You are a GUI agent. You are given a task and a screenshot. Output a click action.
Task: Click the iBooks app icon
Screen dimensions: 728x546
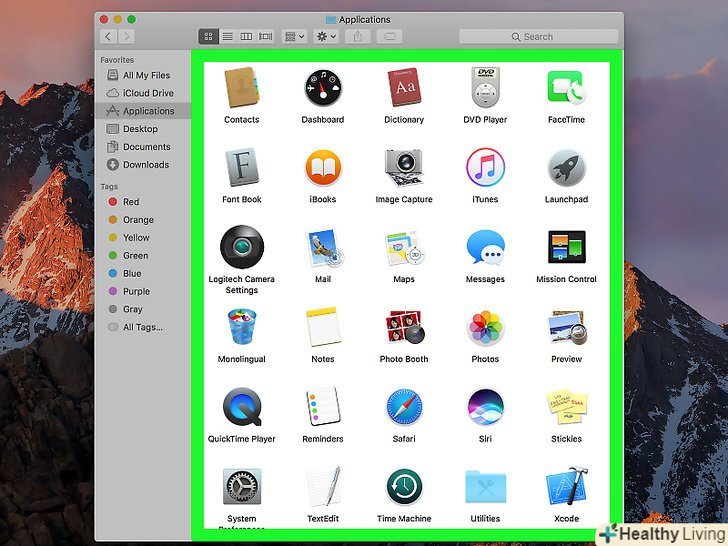point(323,168)
